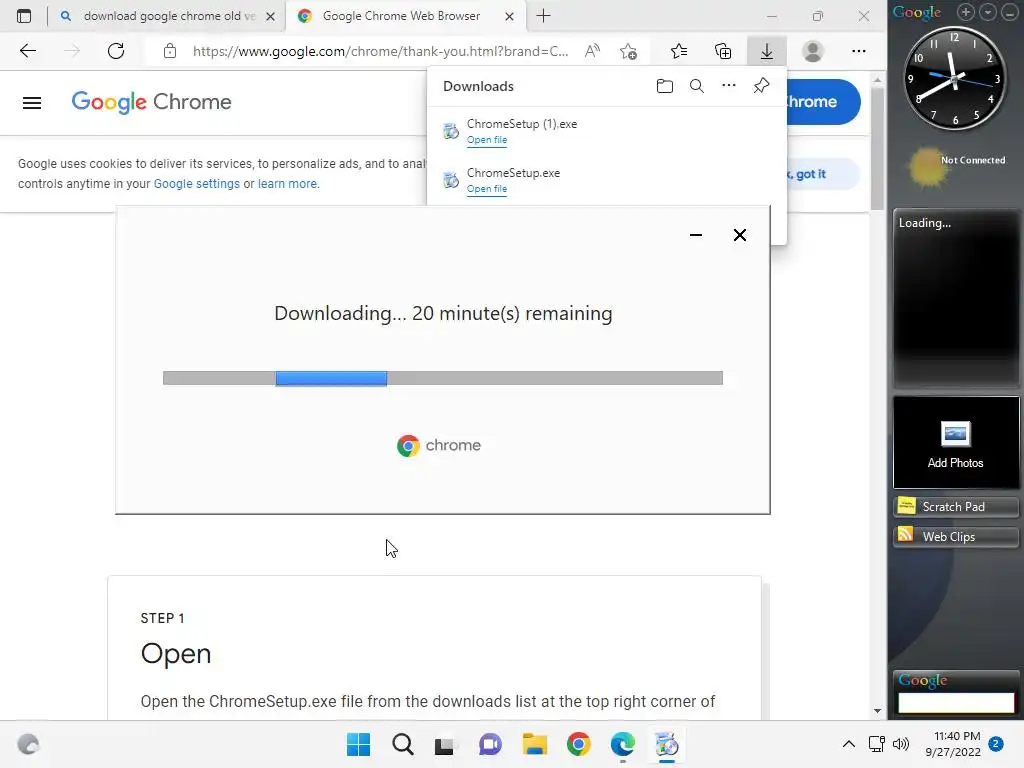
Task: Click the chrome logo in installer dialog
Action: tap(439, 445)
